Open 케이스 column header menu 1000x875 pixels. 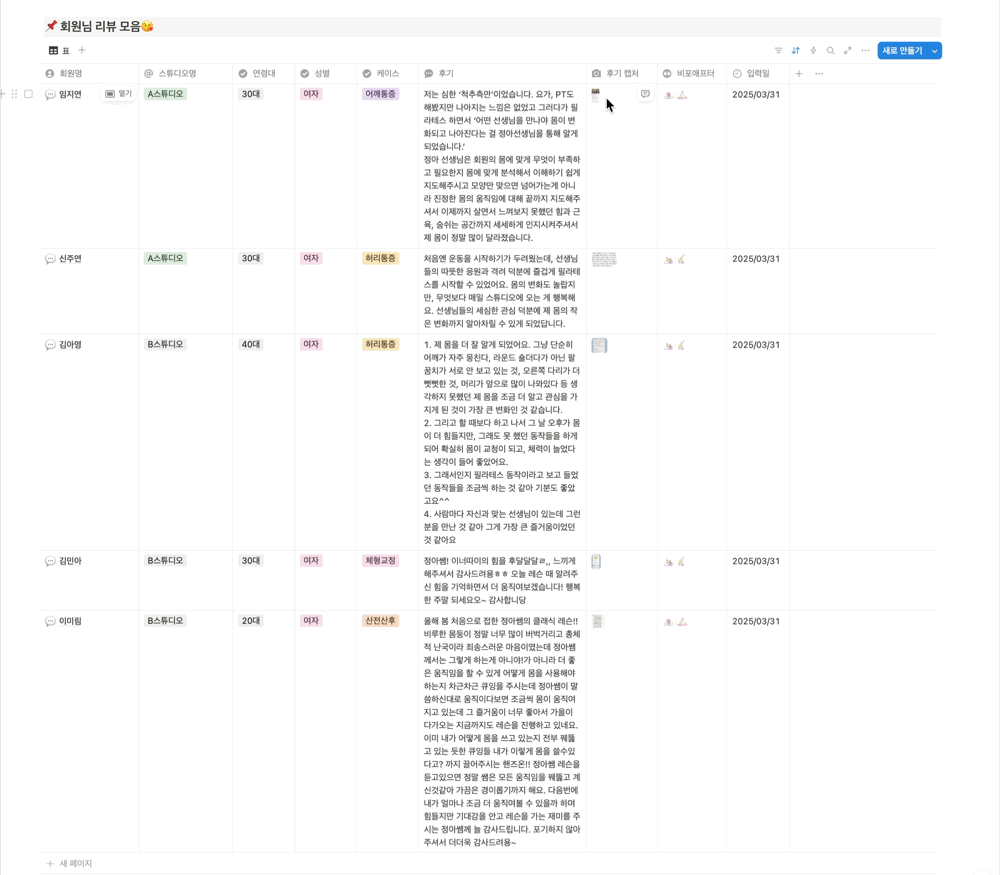pos(387,73)
